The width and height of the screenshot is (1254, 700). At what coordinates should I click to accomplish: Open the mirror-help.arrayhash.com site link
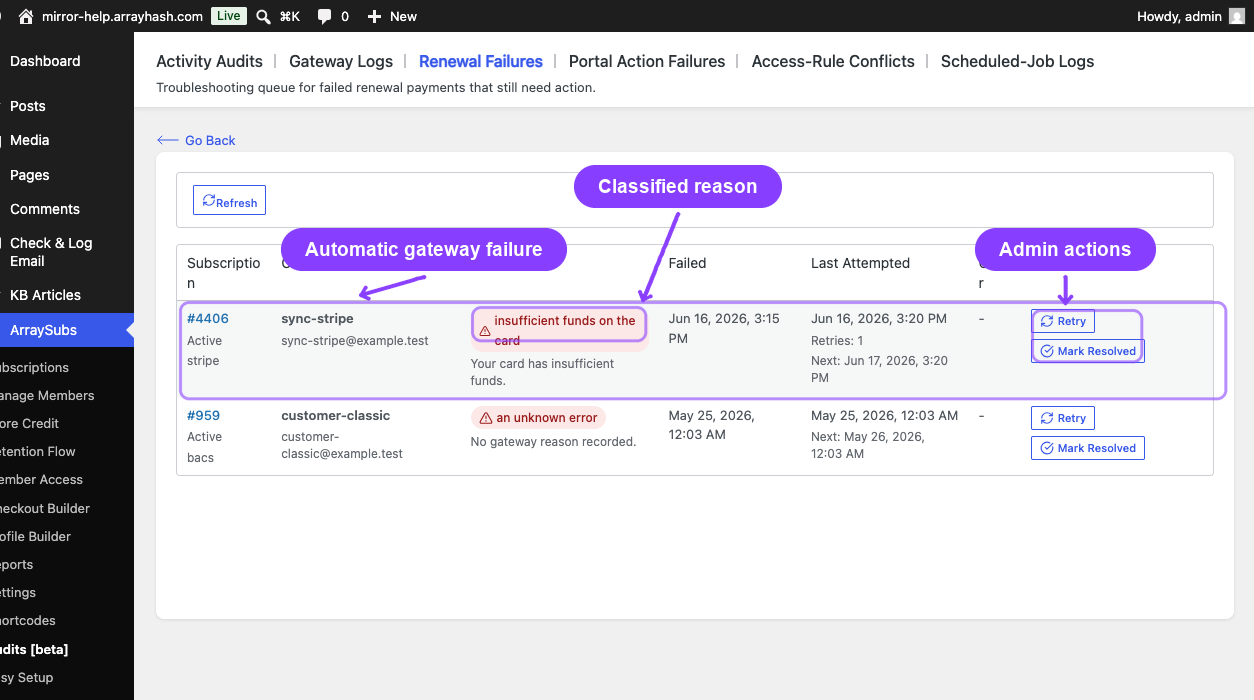pos(122,16)
